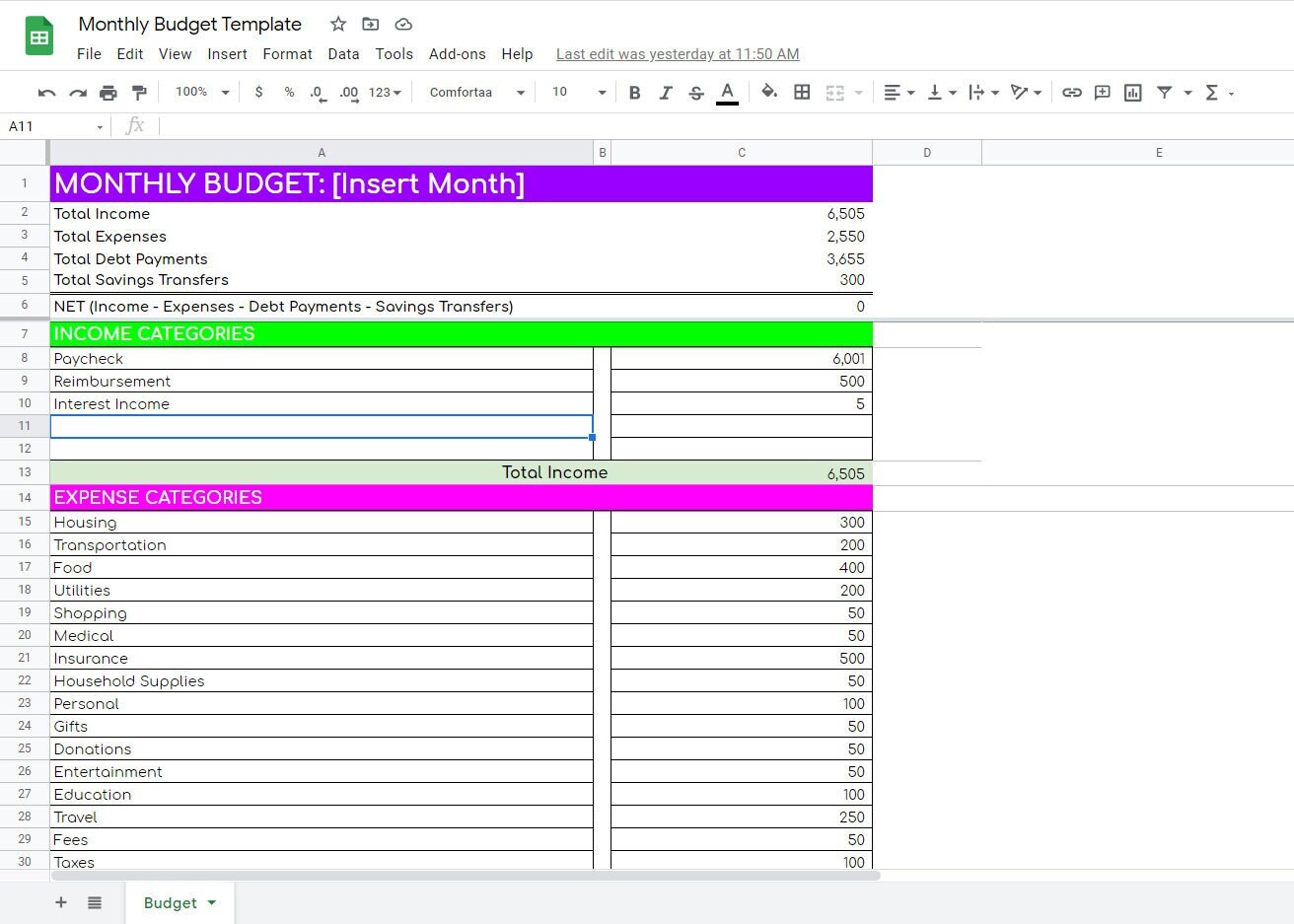1294x924 pixels.
Task: Open the Edit menu
Action: click(130, 54)
